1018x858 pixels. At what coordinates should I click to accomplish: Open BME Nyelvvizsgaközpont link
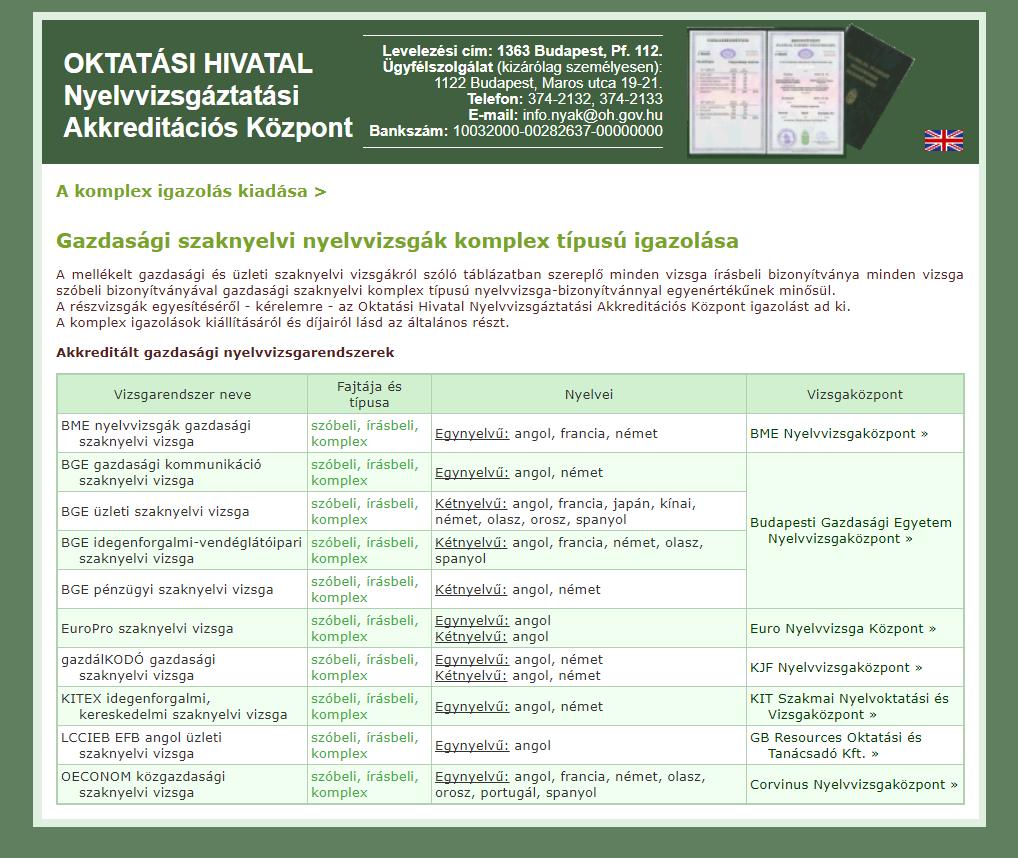click(839, 434)
